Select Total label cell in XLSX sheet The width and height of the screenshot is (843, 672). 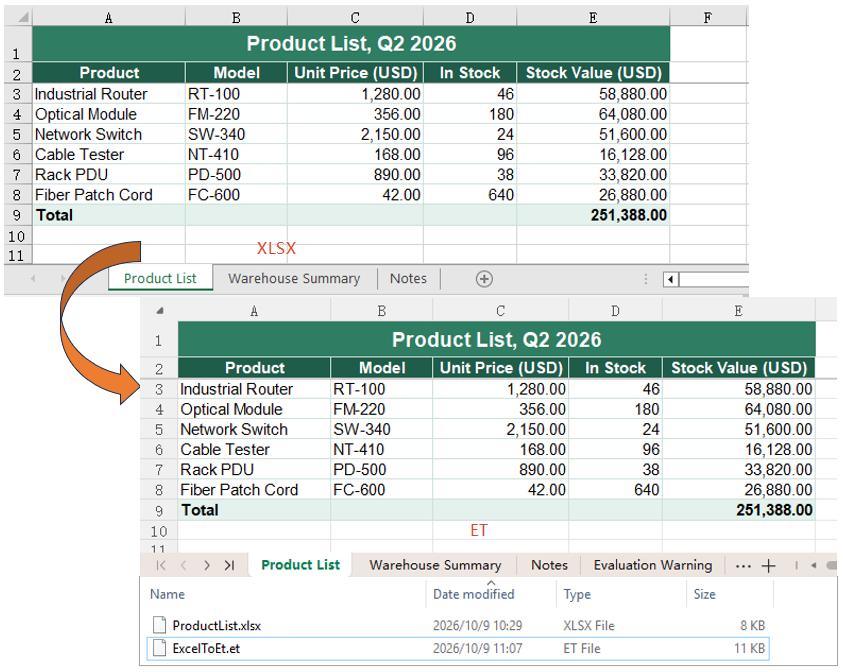coord(109,215)
